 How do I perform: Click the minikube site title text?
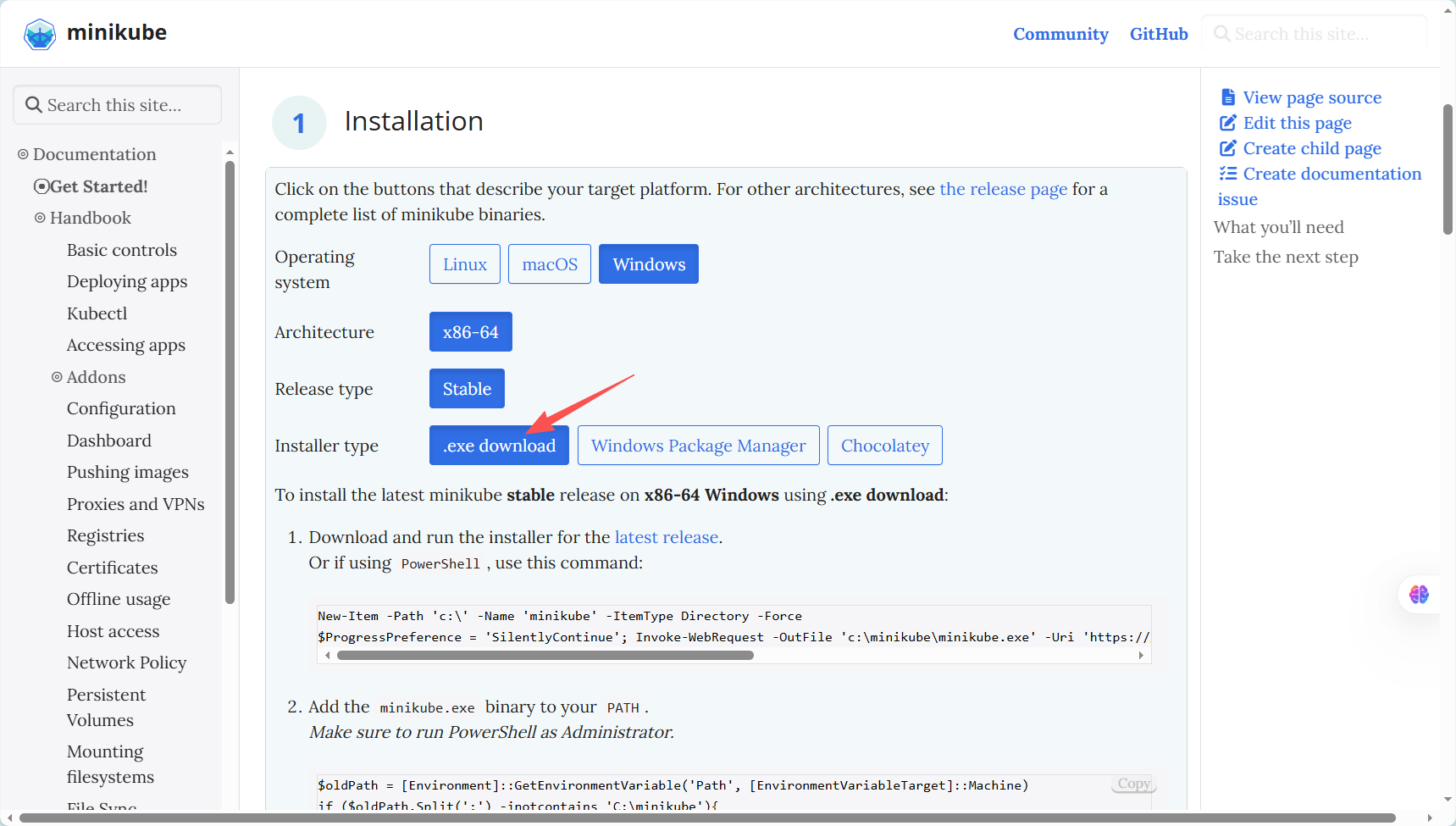pos(117,33)
